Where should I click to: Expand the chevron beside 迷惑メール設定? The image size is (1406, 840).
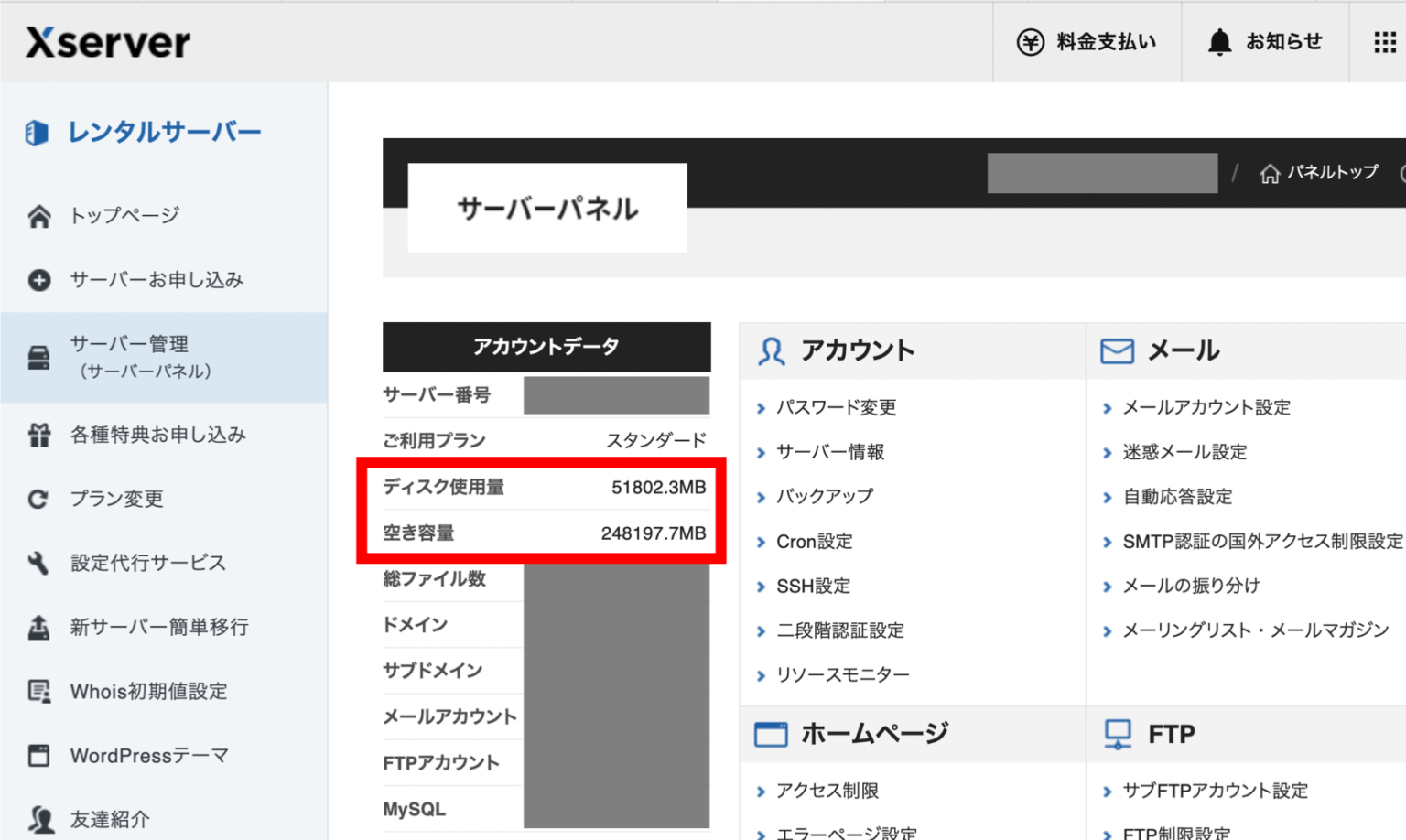click(x=1108, y=451)
